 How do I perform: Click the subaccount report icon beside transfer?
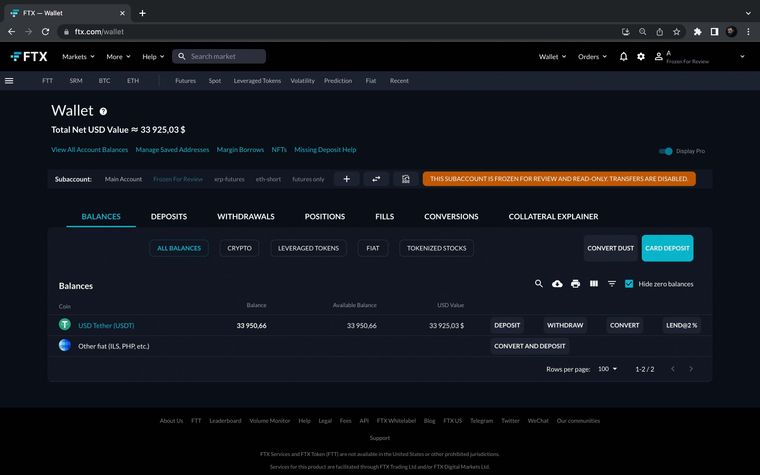(x=406, y=179)
